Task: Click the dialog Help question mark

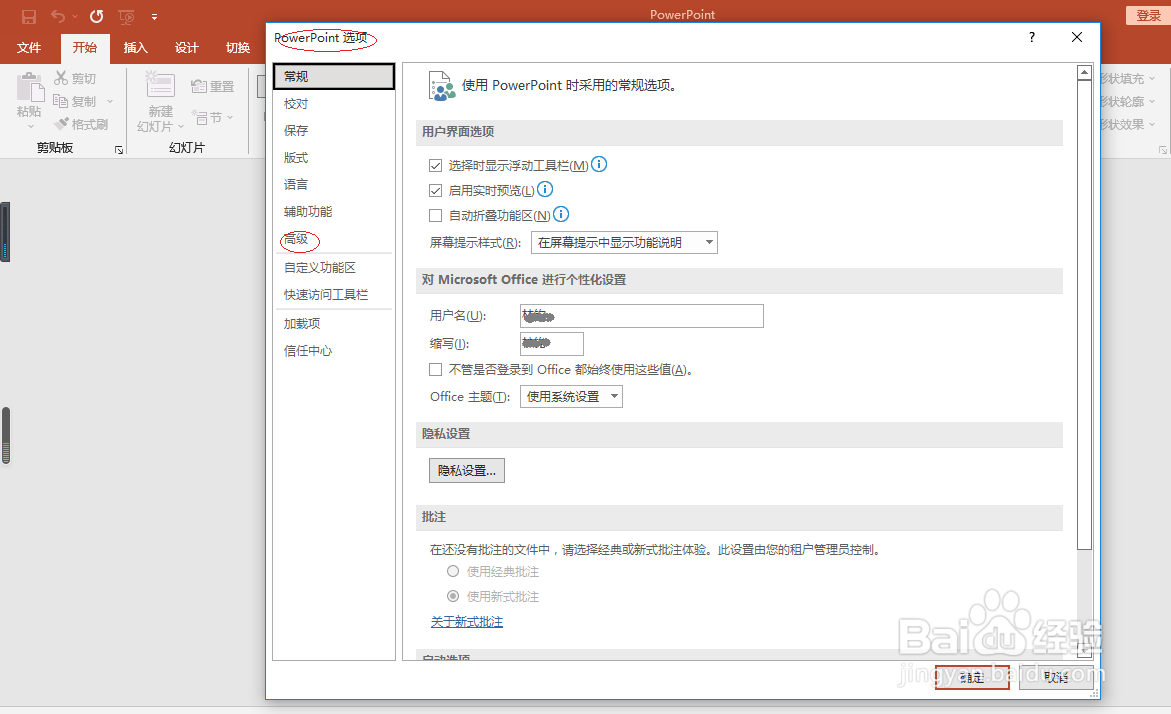Action: [1031, 37]
